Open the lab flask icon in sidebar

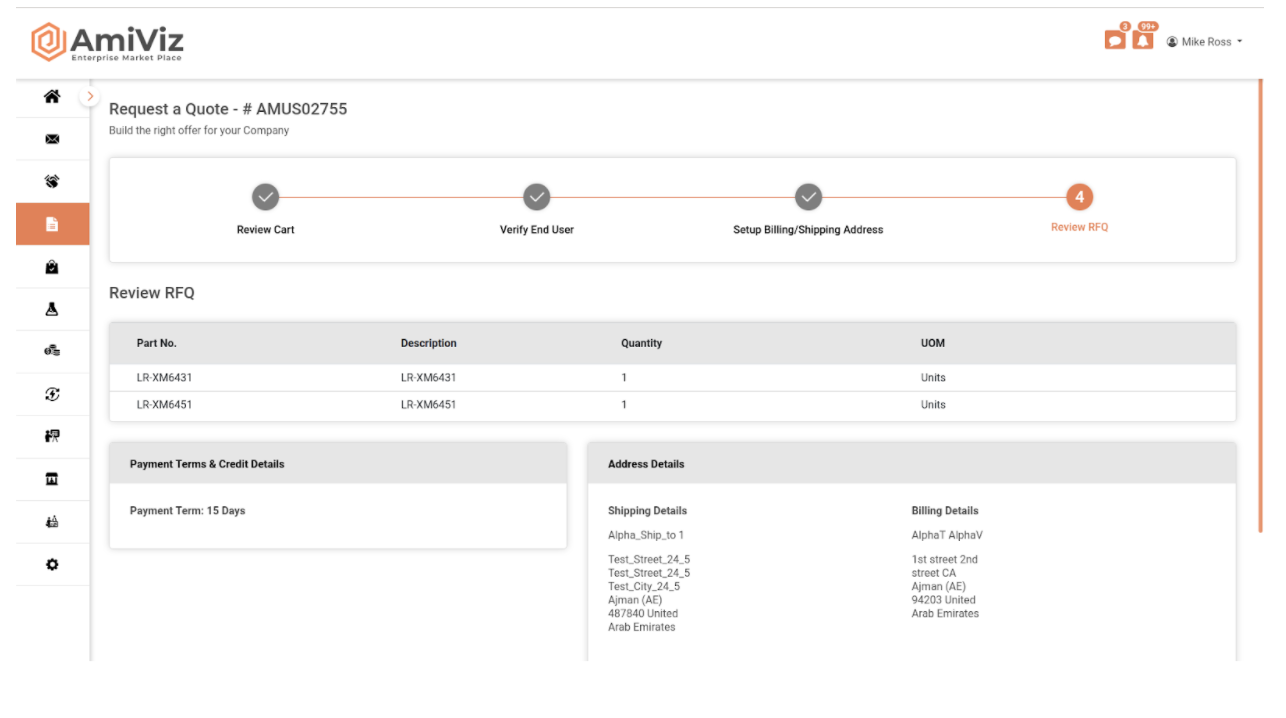tap(52, 310)
